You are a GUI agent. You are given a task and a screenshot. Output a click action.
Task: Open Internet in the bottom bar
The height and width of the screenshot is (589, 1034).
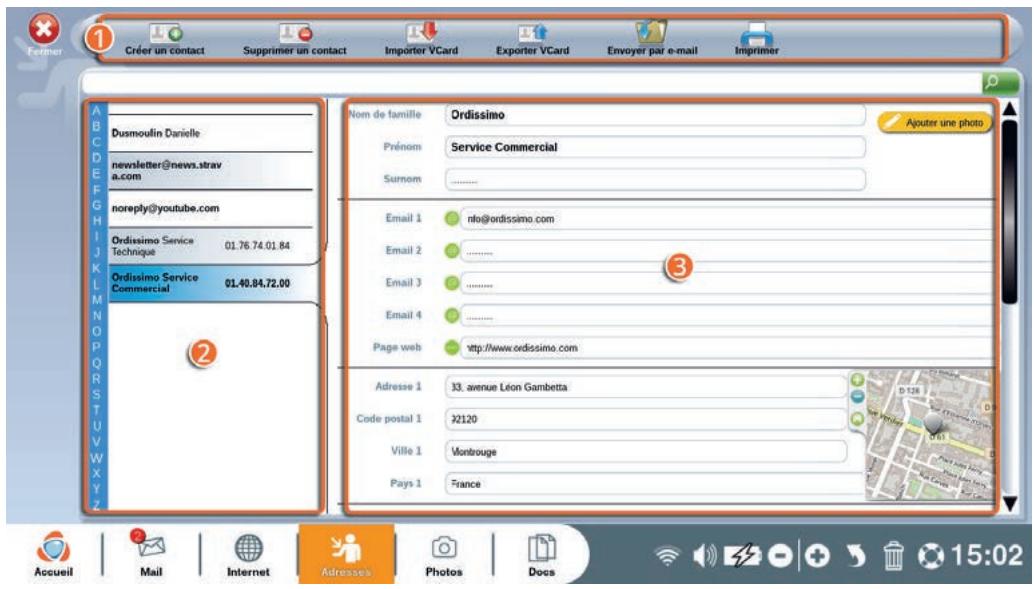(x=249, y=555)
